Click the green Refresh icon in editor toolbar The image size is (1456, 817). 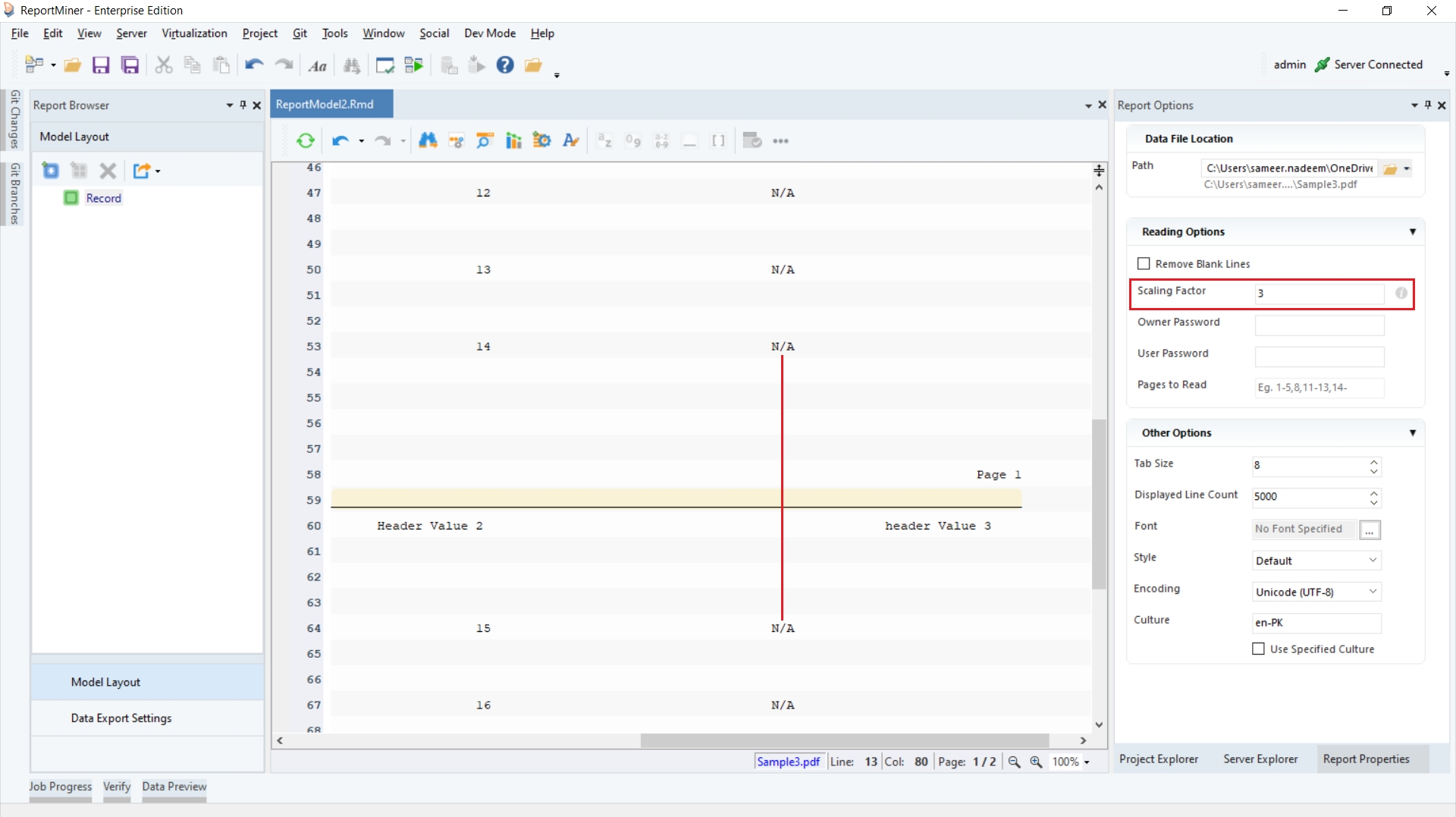click(306, 141)
